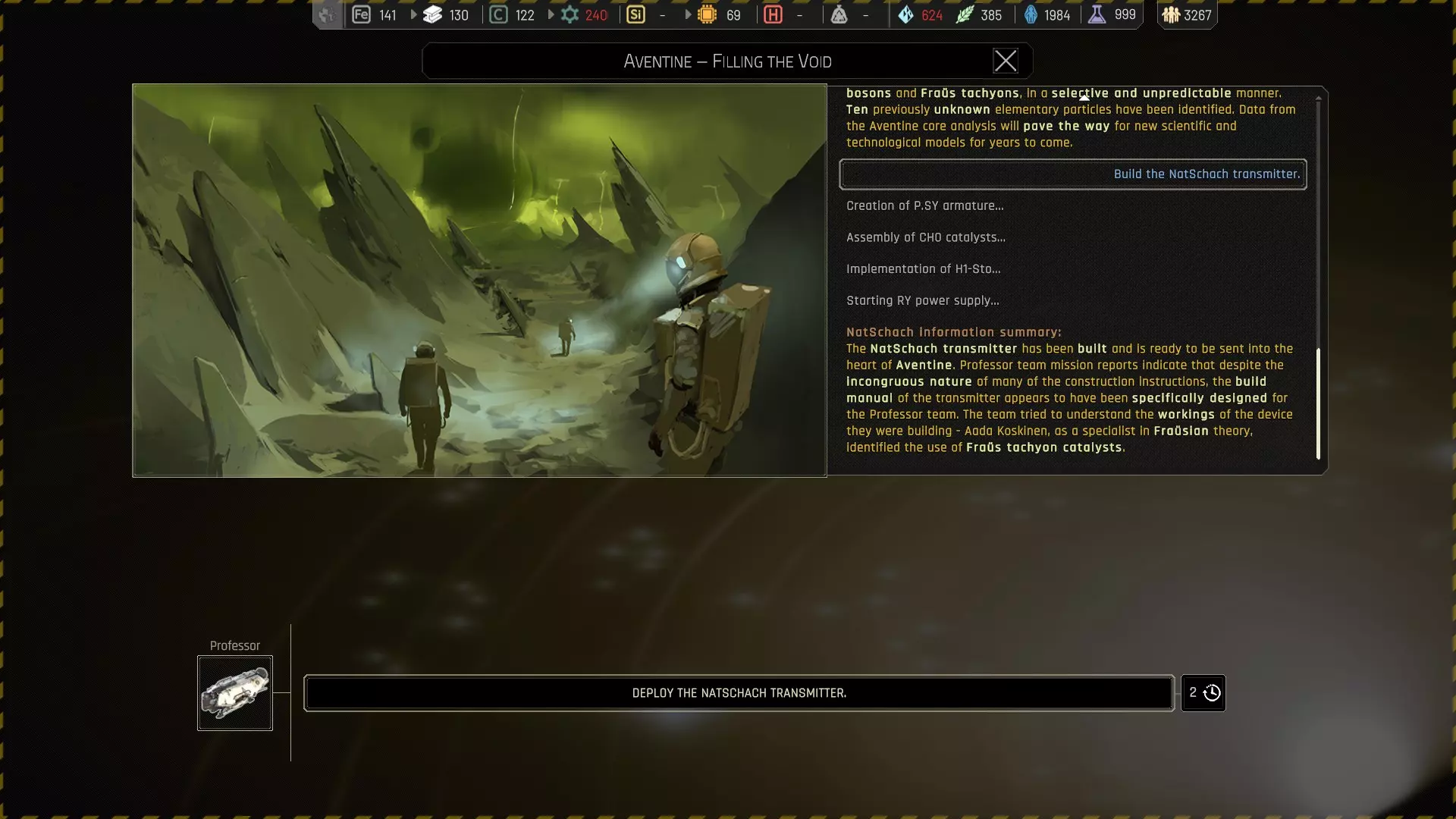
Task: Click the purple flask science icon
Action: [1097, 14]
